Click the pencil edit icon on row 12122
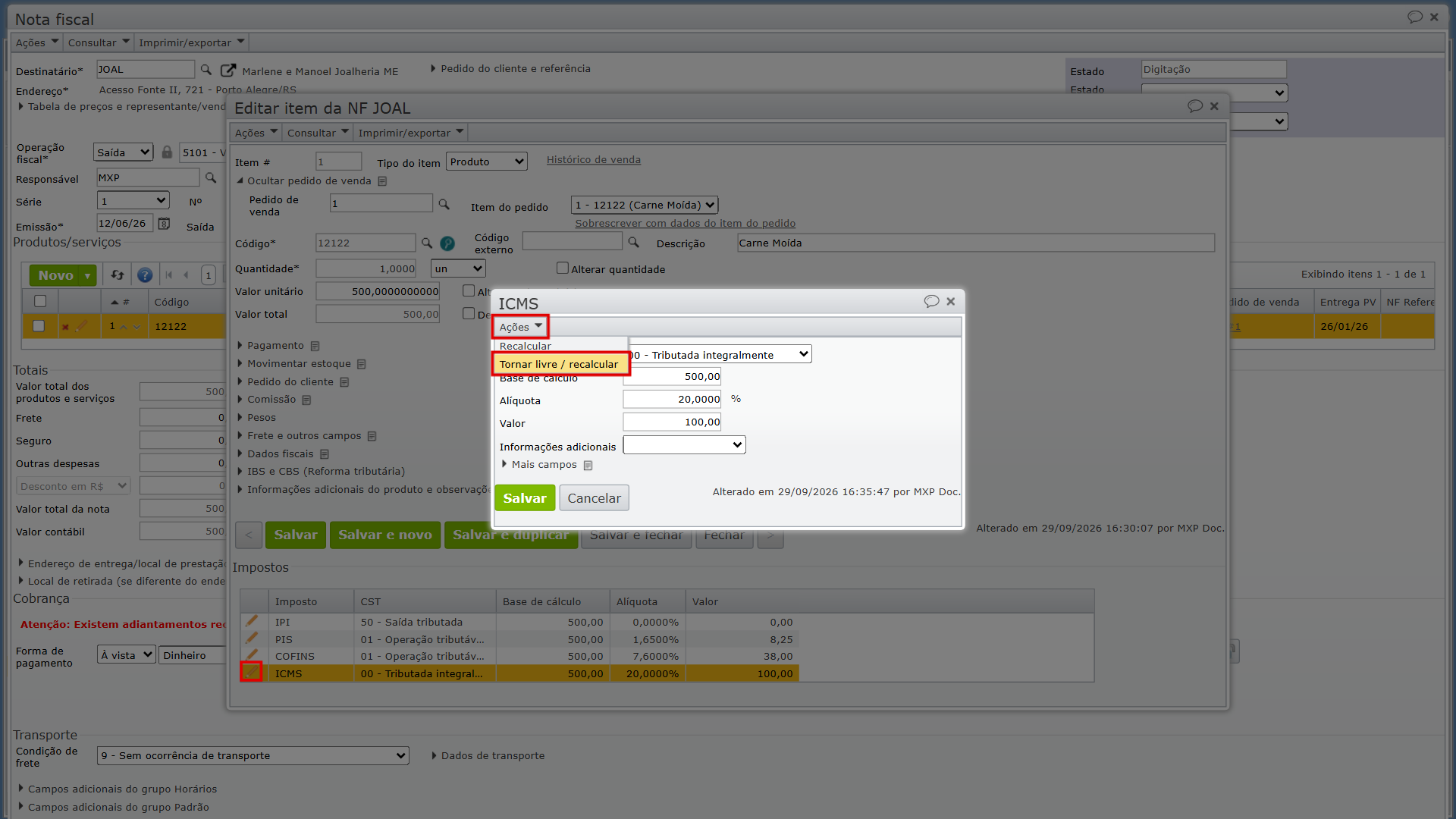1456x819 pixels. point(82,325)
